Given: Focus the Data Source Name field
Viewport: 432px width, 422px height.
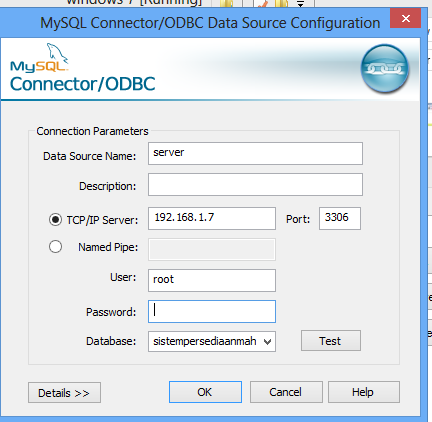Looking at the screenshot, I should [x=255, y=153].
